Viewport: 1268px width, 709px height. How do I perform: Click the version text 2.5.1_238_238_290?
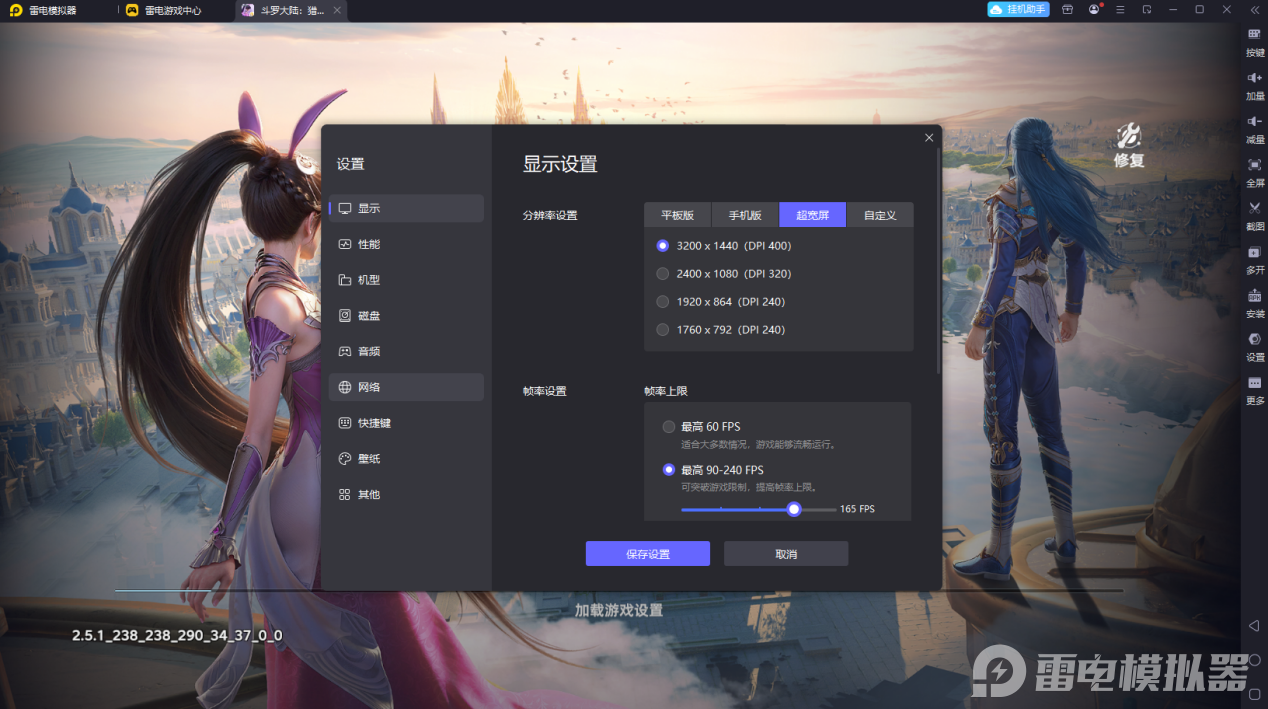(177, 635)
